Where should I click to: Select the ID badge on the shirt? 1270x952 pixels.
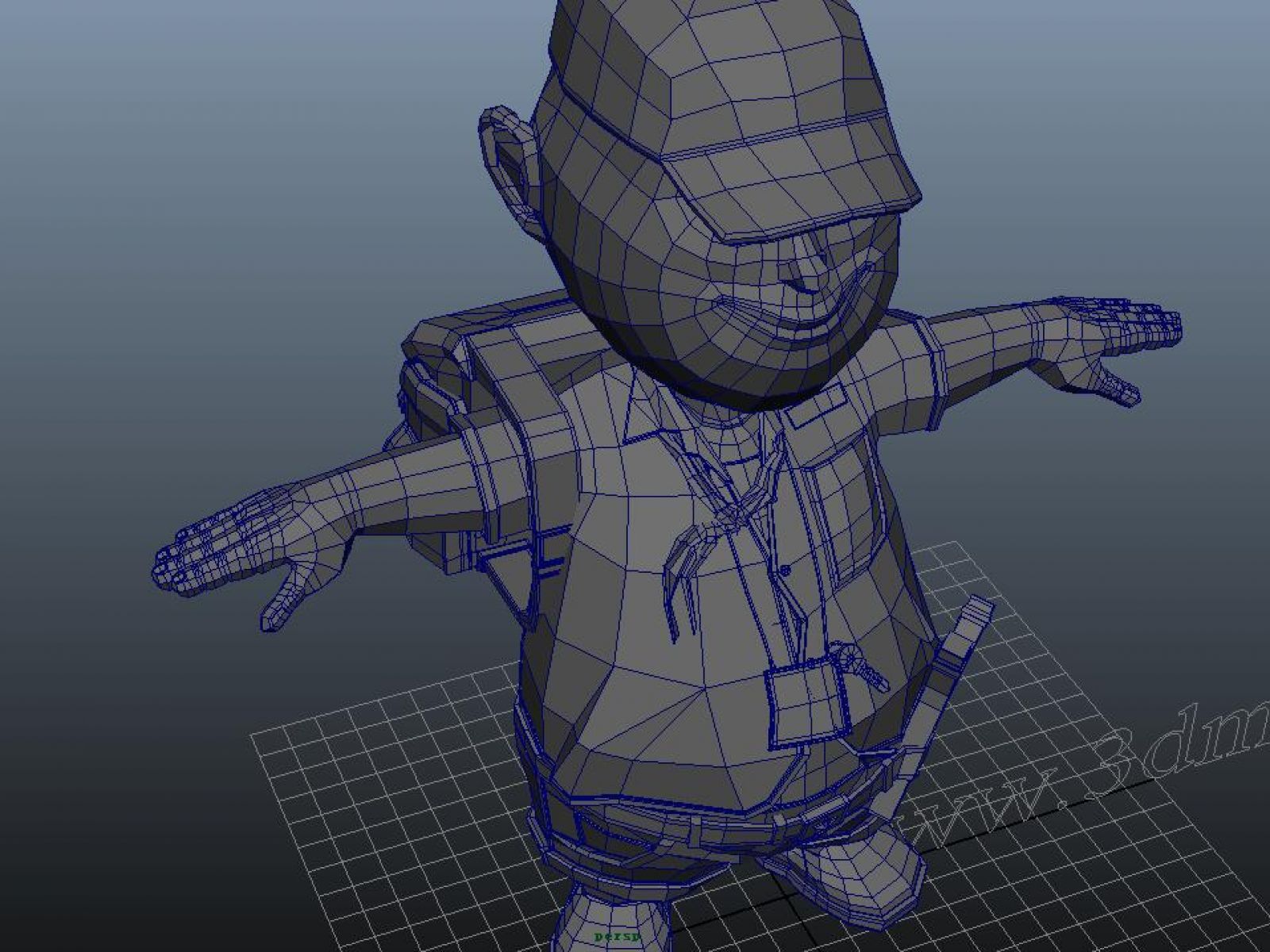(x=807, y=706)
